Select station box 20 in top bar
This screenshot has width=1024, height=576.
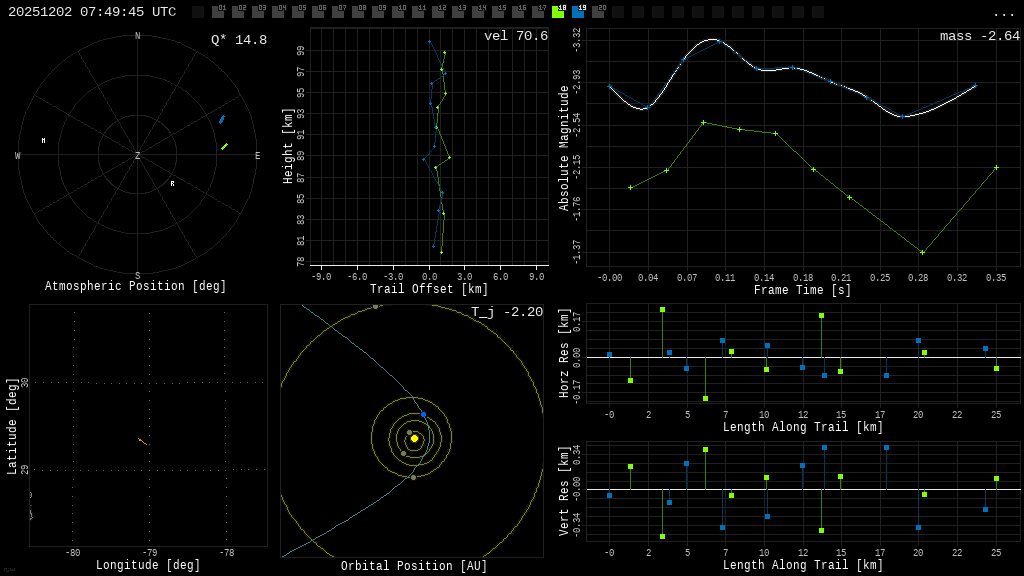click(x=598, y=12)
